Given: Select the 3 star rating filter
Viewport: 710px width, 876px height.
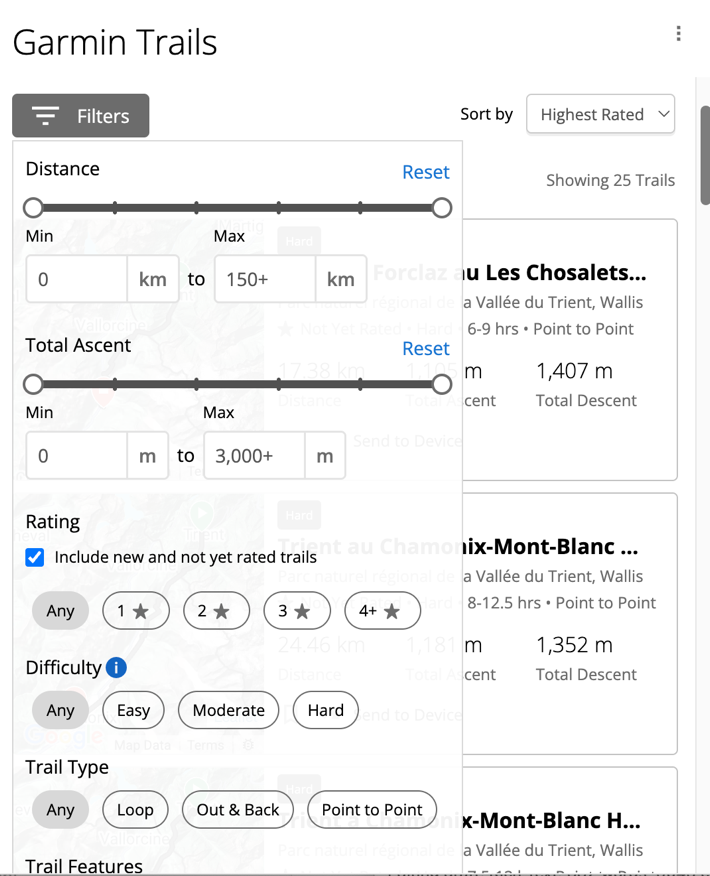Looking at the screenshot, I should pos(297,611).
